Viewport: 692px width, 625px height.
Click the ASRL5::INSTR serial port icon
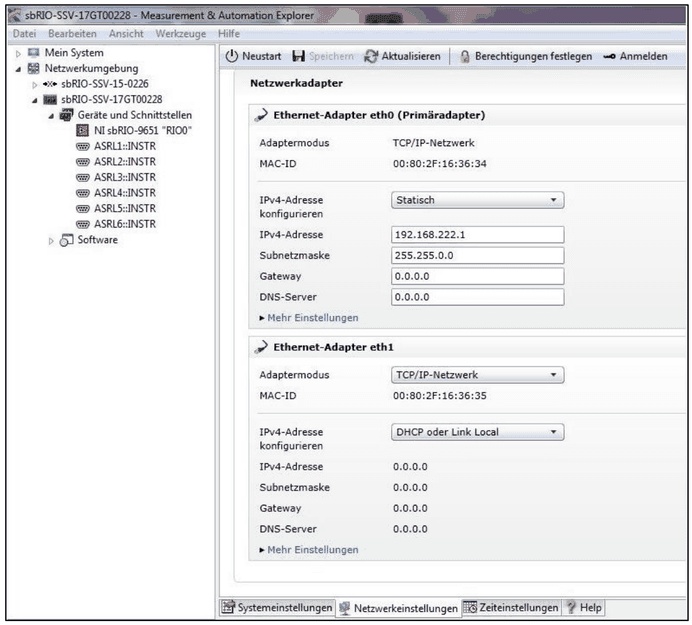83,208
